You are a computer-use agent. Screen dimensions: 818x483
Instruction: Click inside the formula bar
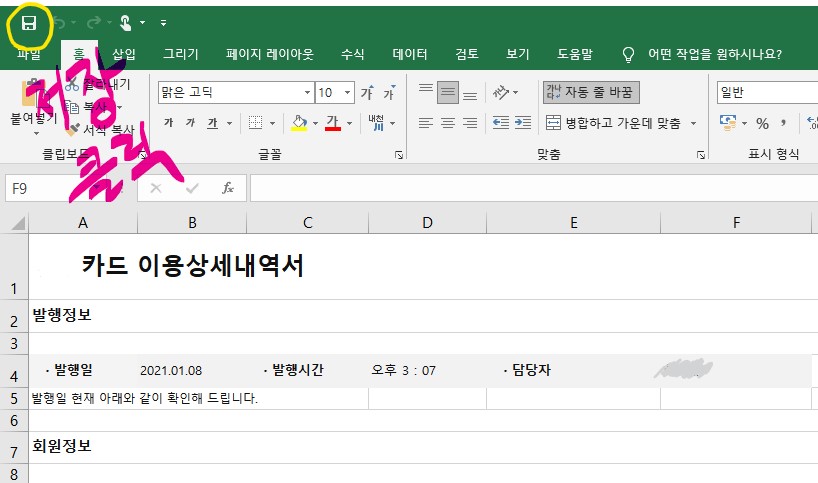pyautogui.click(x=534, y=188)
